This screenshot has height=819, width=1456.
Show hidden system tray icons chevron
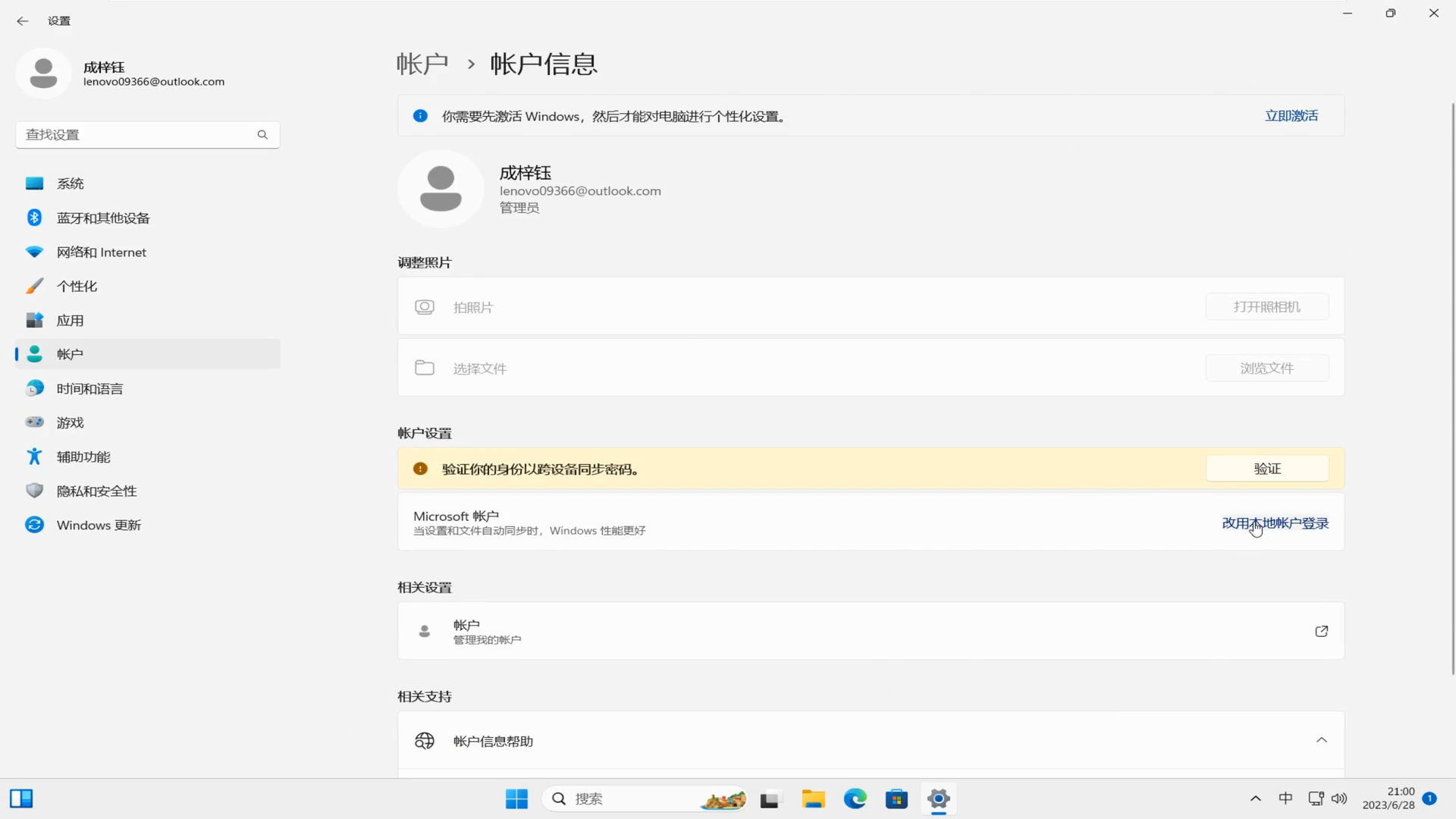1255,799
